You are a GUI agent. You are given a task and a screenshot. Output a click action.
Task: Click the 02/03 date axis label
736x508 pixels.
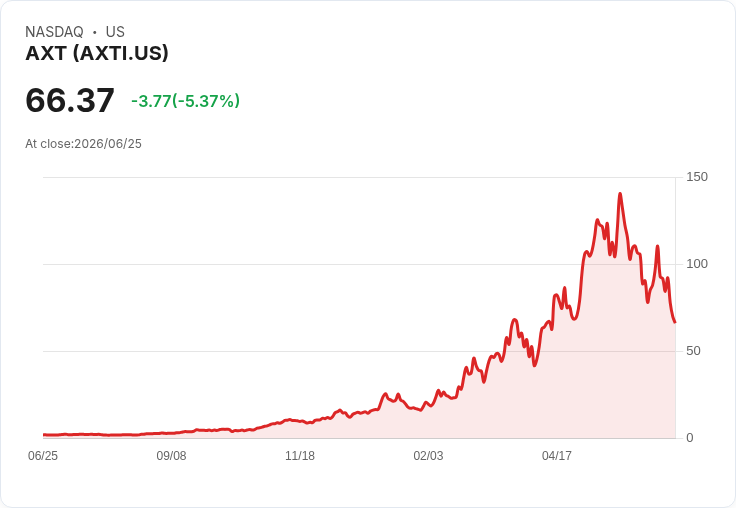pos(428,455)
